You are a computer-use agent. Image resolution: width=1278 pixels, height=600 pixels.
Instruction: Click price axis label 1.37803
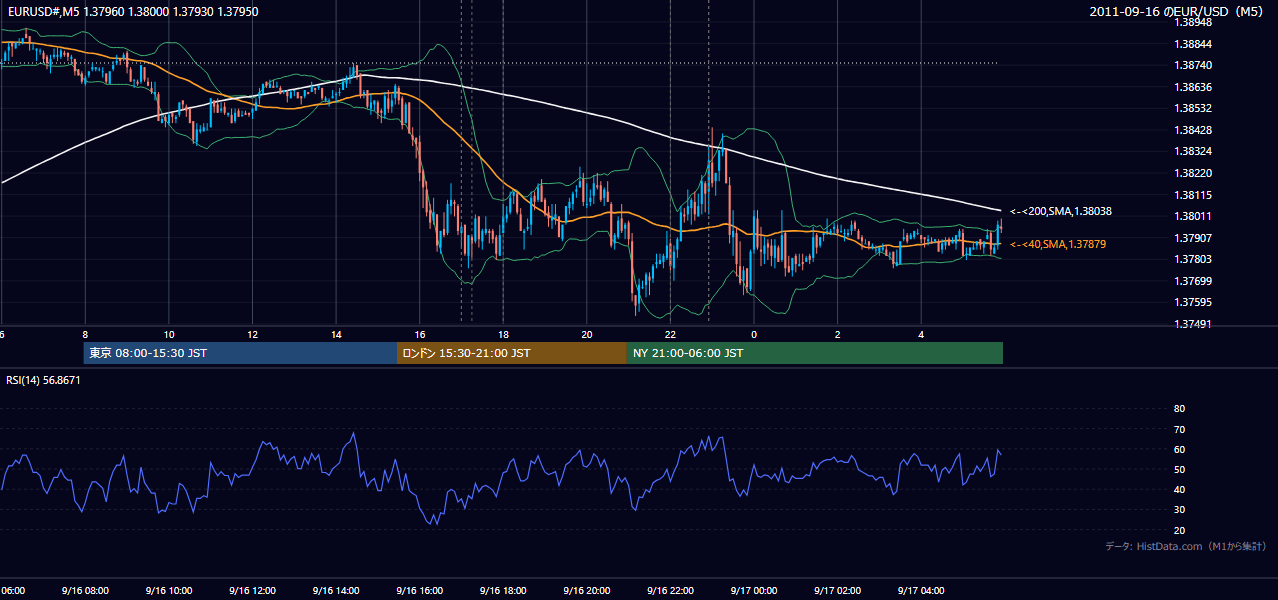(x=1195, y=259)
